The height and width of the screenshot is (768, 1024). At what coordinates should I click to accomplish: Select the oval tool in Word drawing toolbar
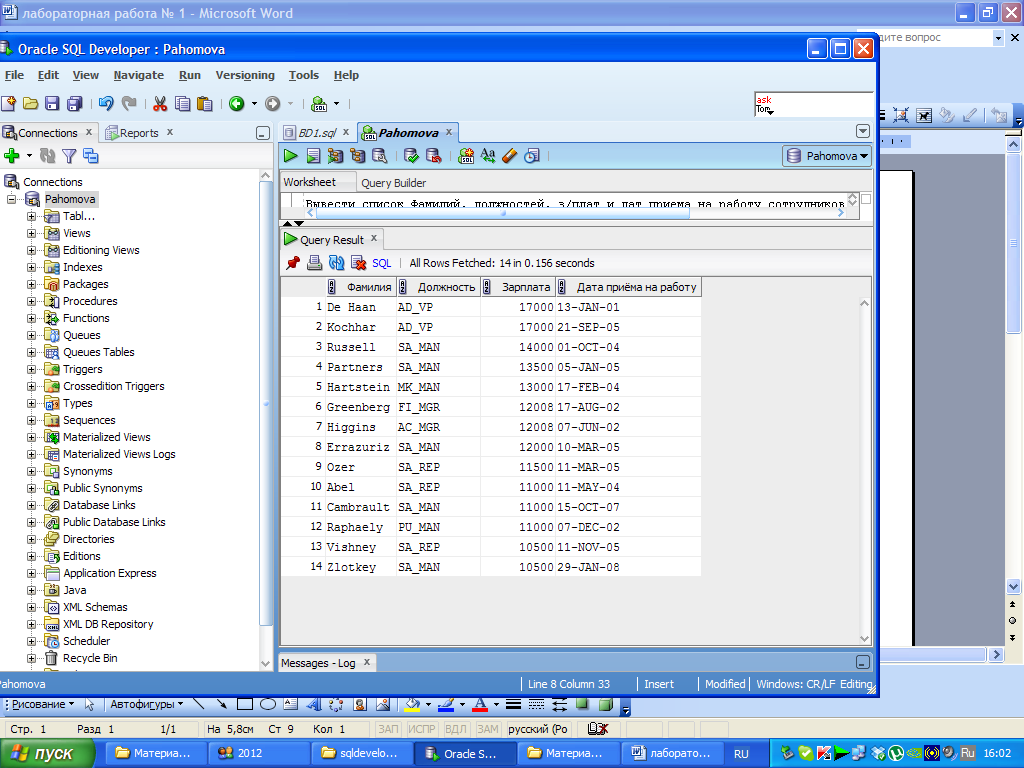click(268, 704)
